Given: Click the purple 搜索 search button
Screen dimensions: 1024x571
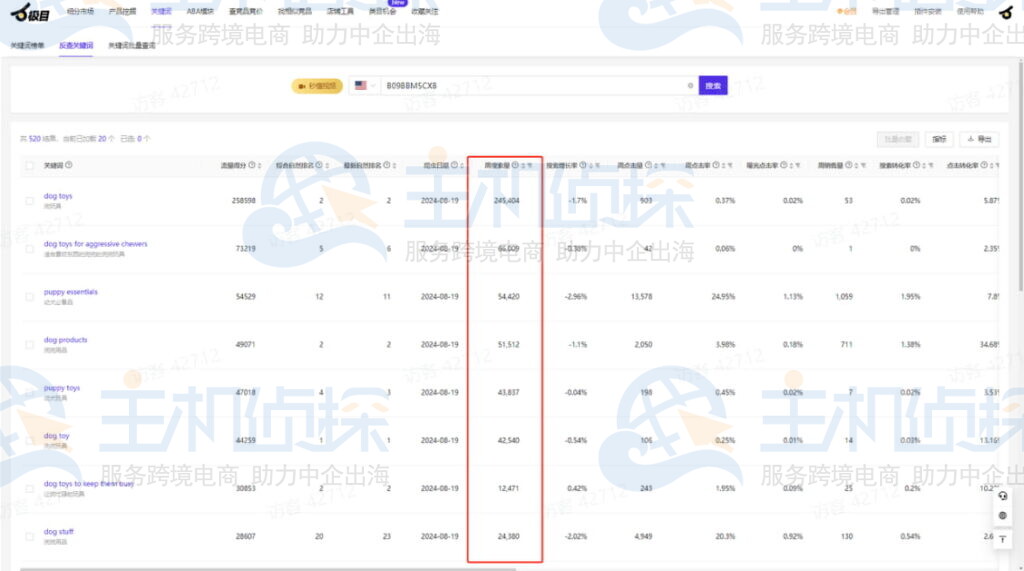Looking at the screenshot, I should [x=712, y=86].
